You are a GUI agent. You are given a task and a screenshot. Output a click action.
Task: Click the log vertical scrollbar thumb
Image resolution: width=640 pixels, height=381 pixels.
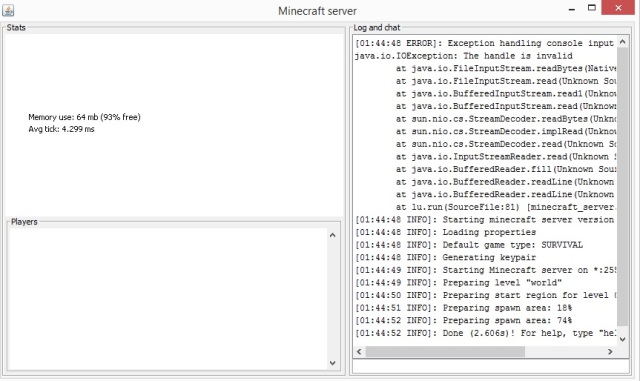(x=622, y=187)
